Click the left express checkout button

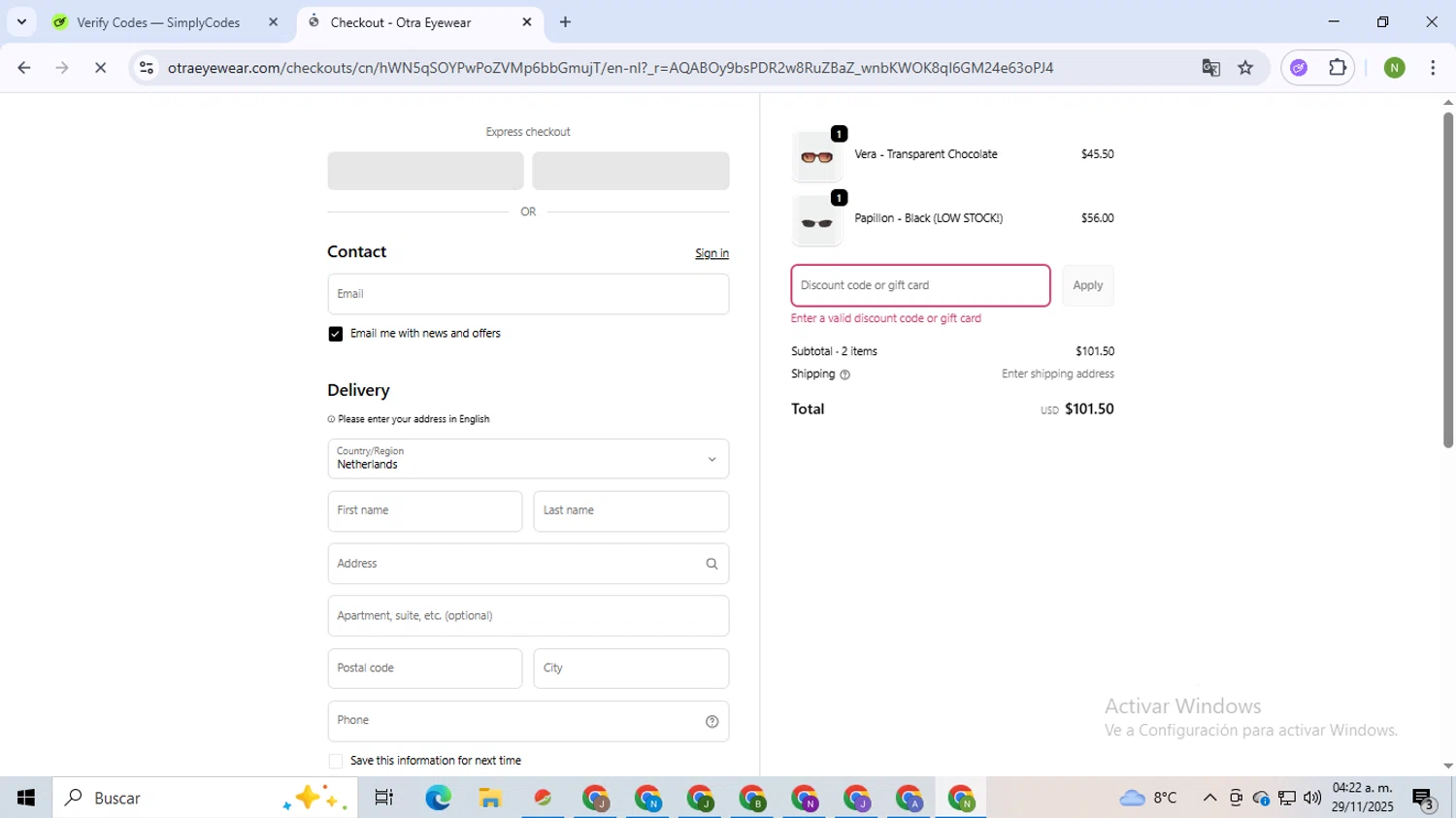point(425,171)
